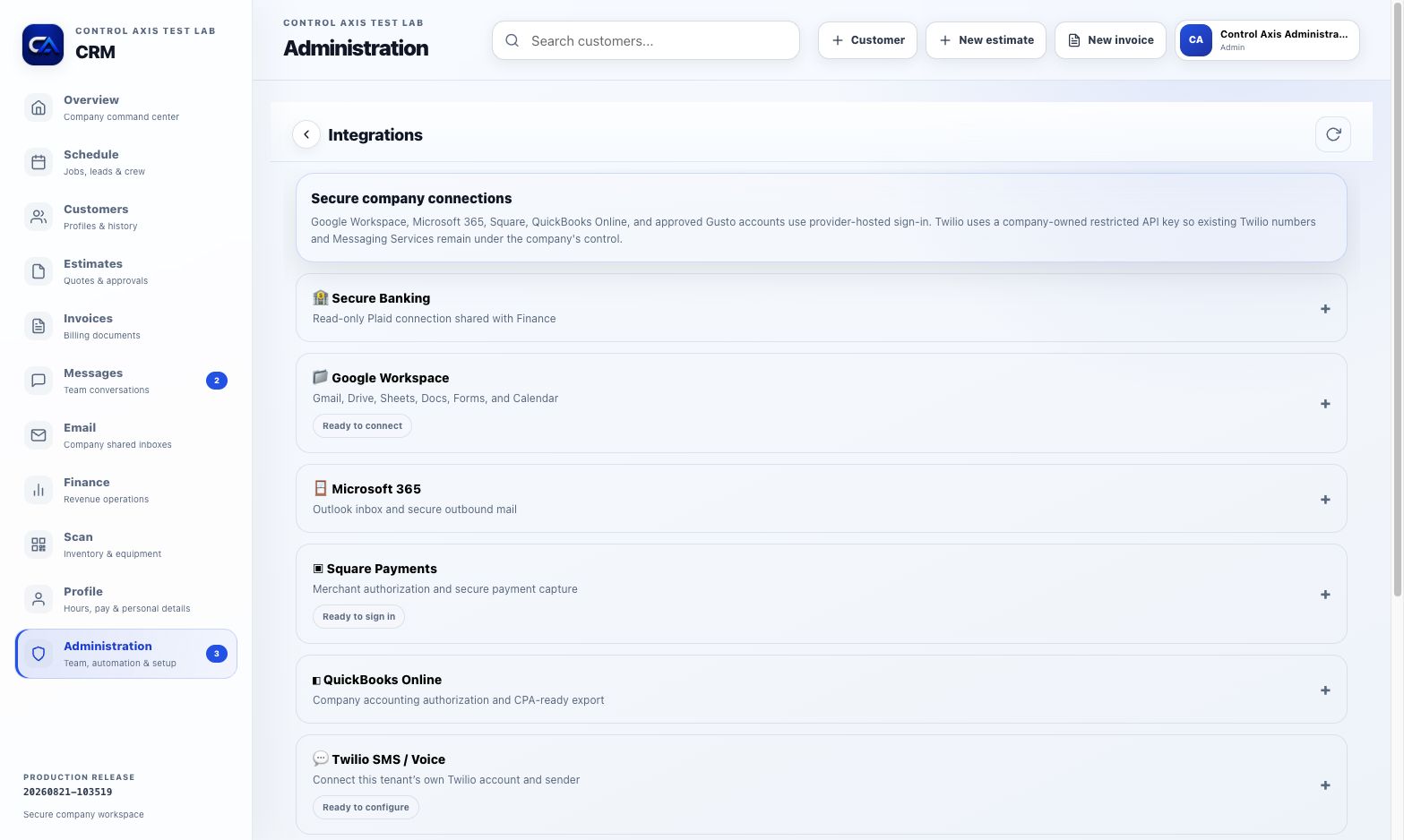Image resolution: width=1404 pixels, height=840 pixels.
Task: Expand the Secure Banking section
Action: pos(1325,309)
